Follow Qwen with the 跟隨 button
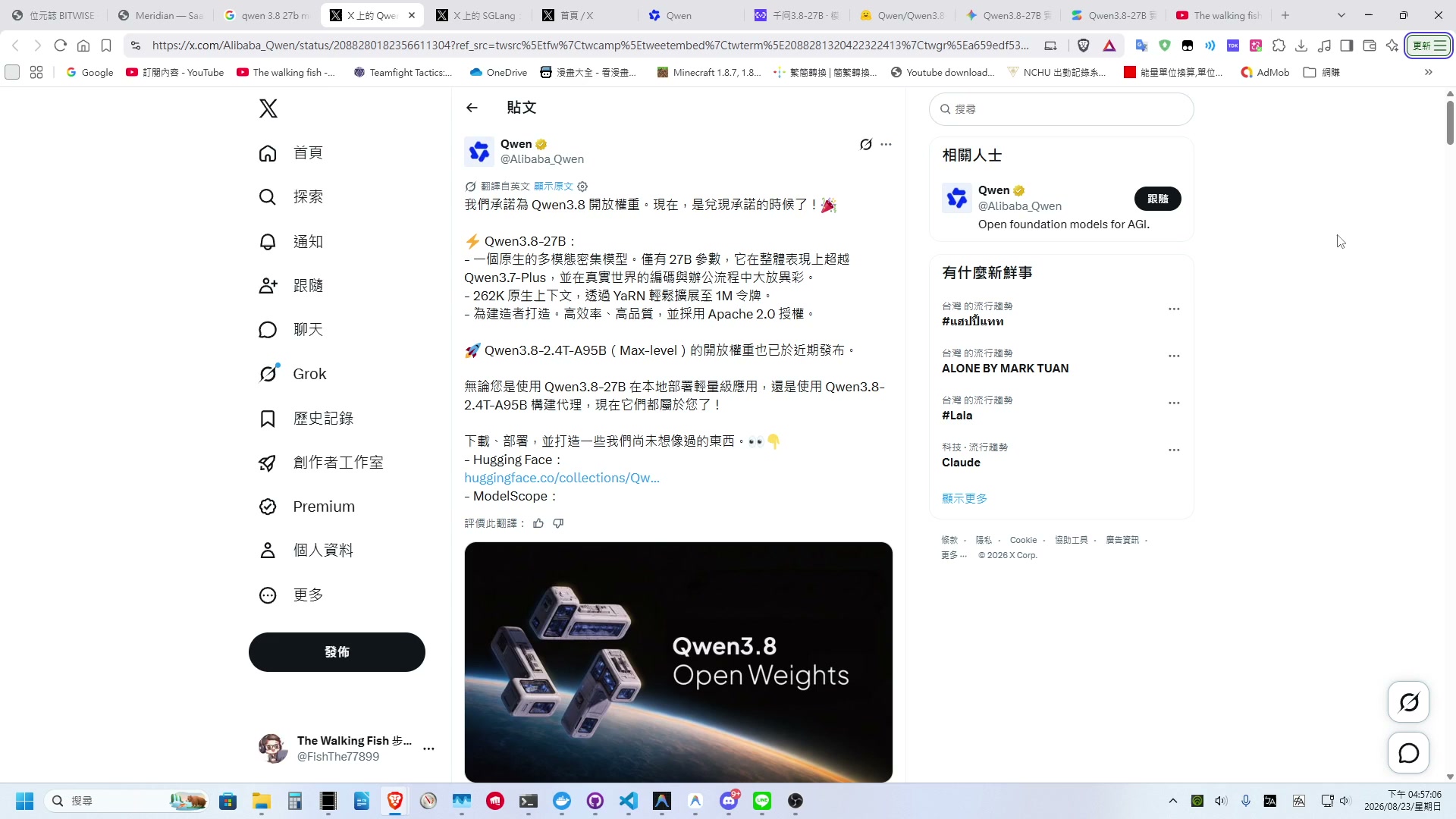The image size is (1456, 819). tap(1157, 199)
